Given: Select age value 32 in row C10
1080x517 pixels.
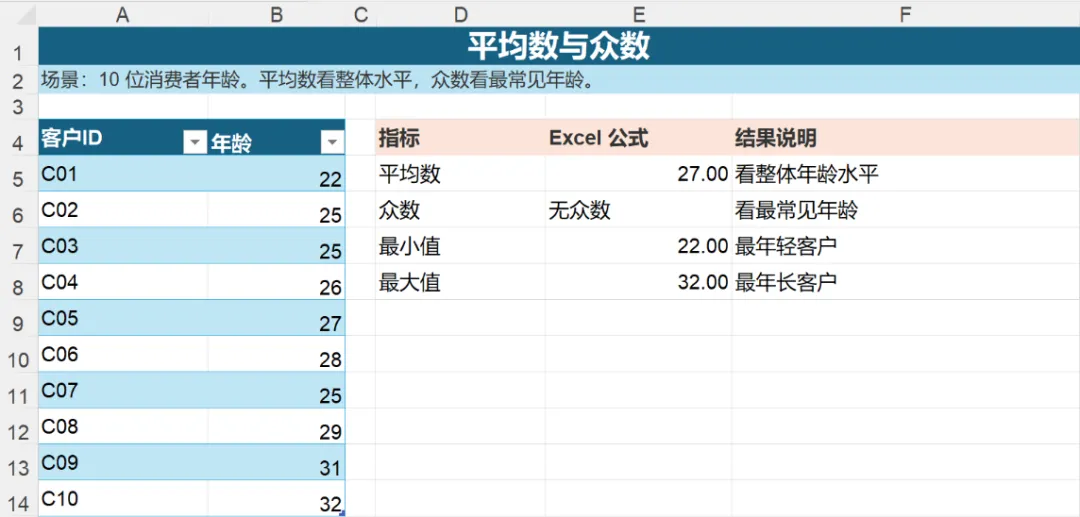Looking at the screenshot, I should [x=276, y=498].
